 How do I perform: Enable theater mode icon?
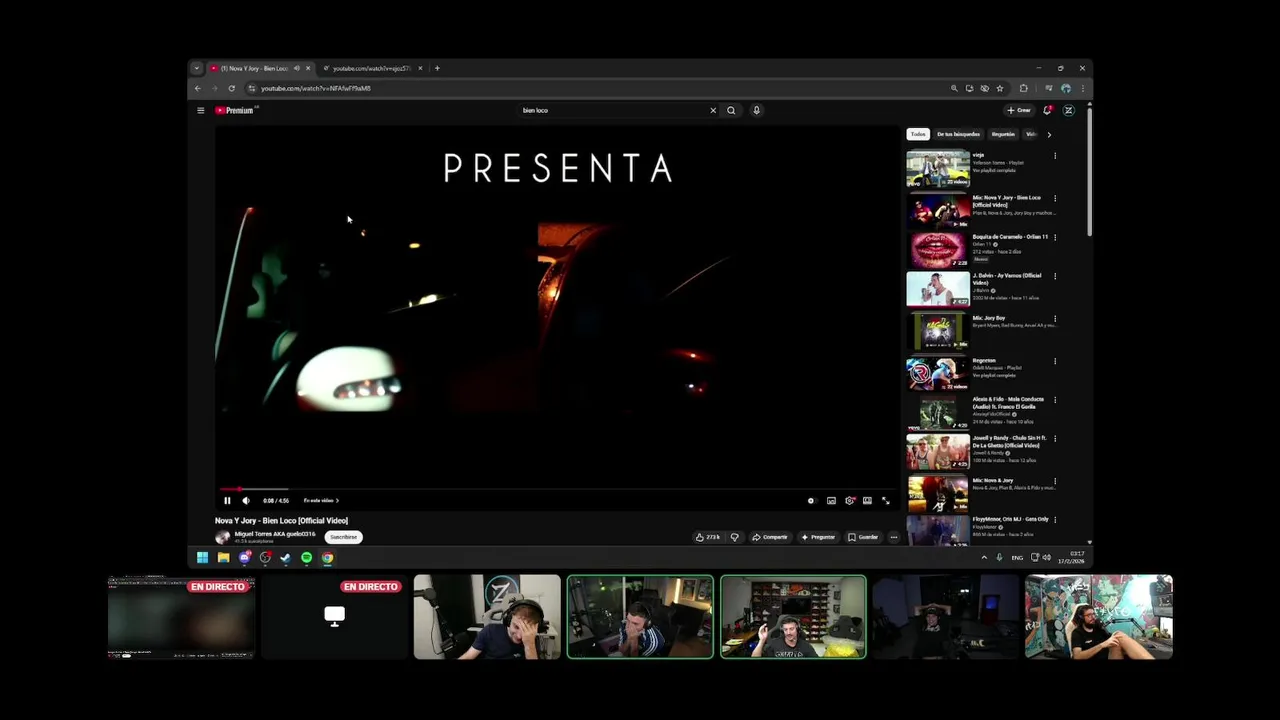click(867, 501)
